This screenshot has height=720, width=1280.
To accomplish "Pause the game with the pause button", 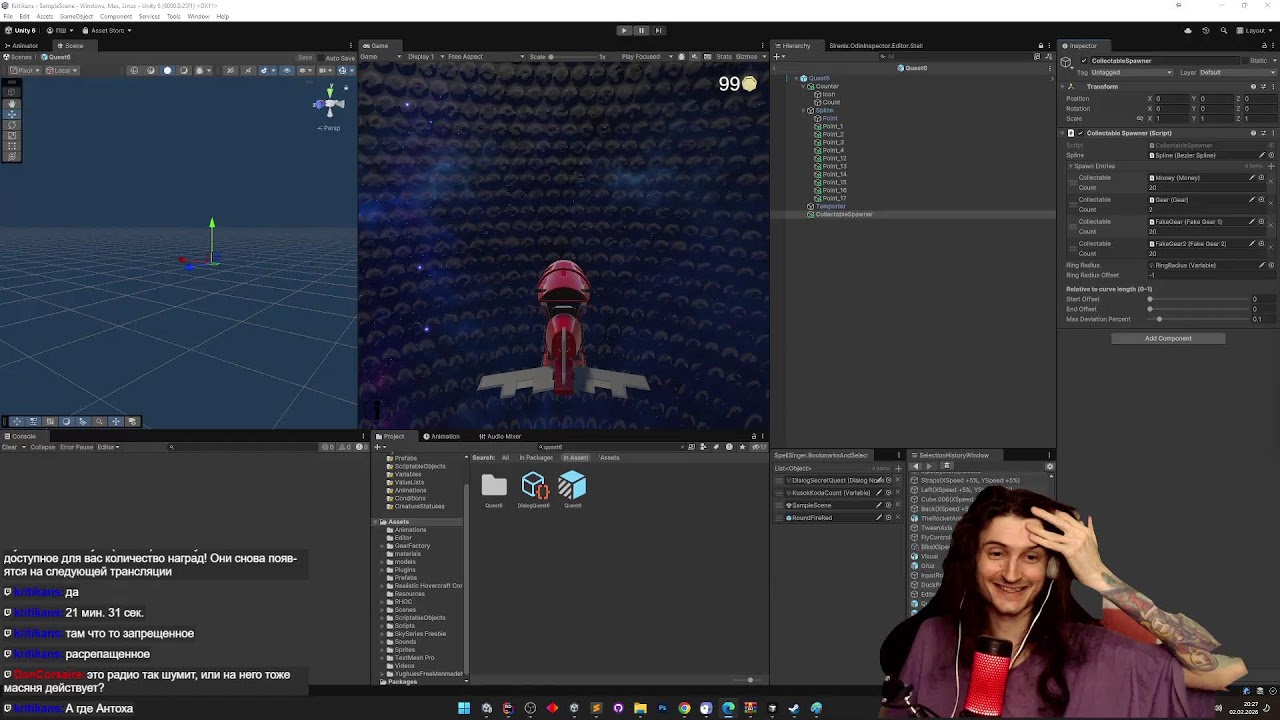I will click(x=641, y=30).
